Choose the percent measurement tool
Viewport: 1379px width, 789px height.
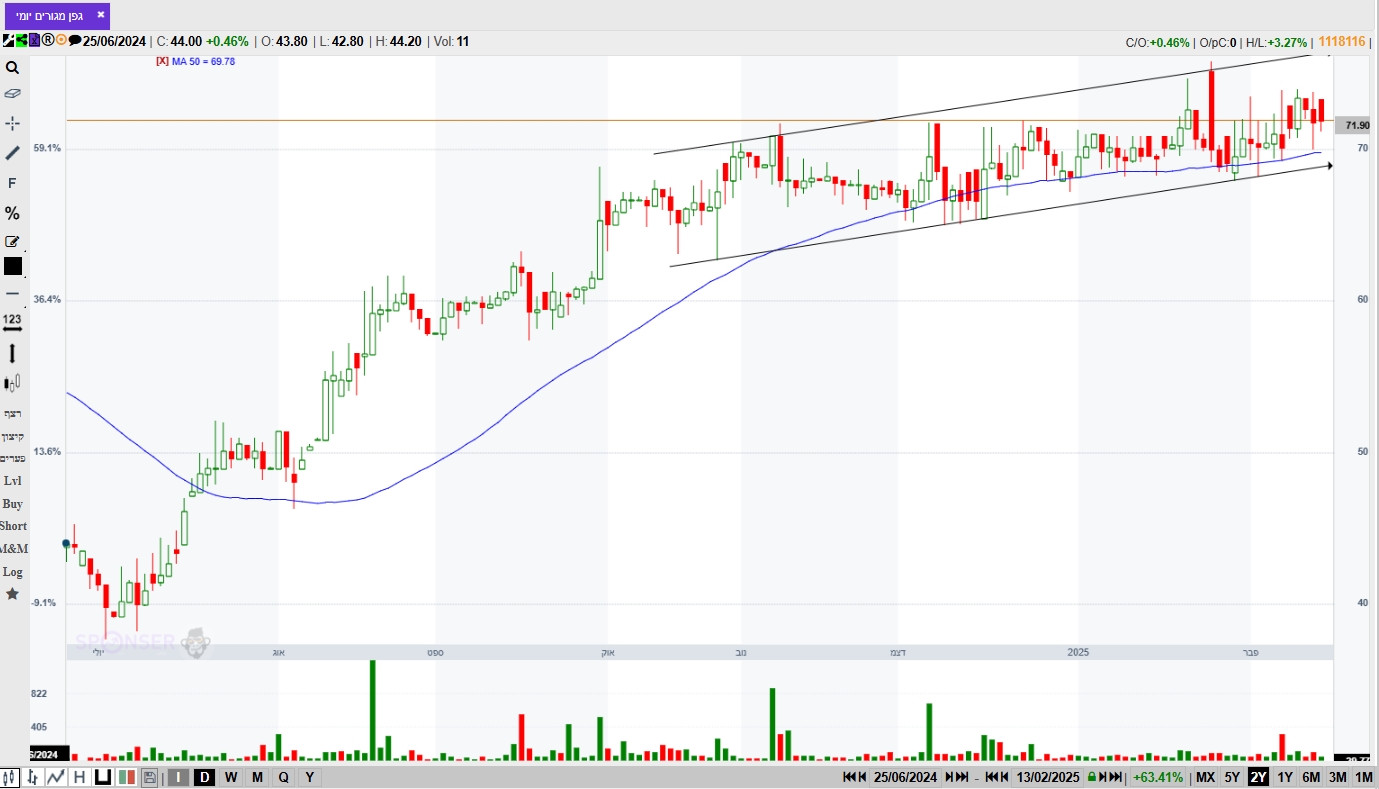pos(12,213)
